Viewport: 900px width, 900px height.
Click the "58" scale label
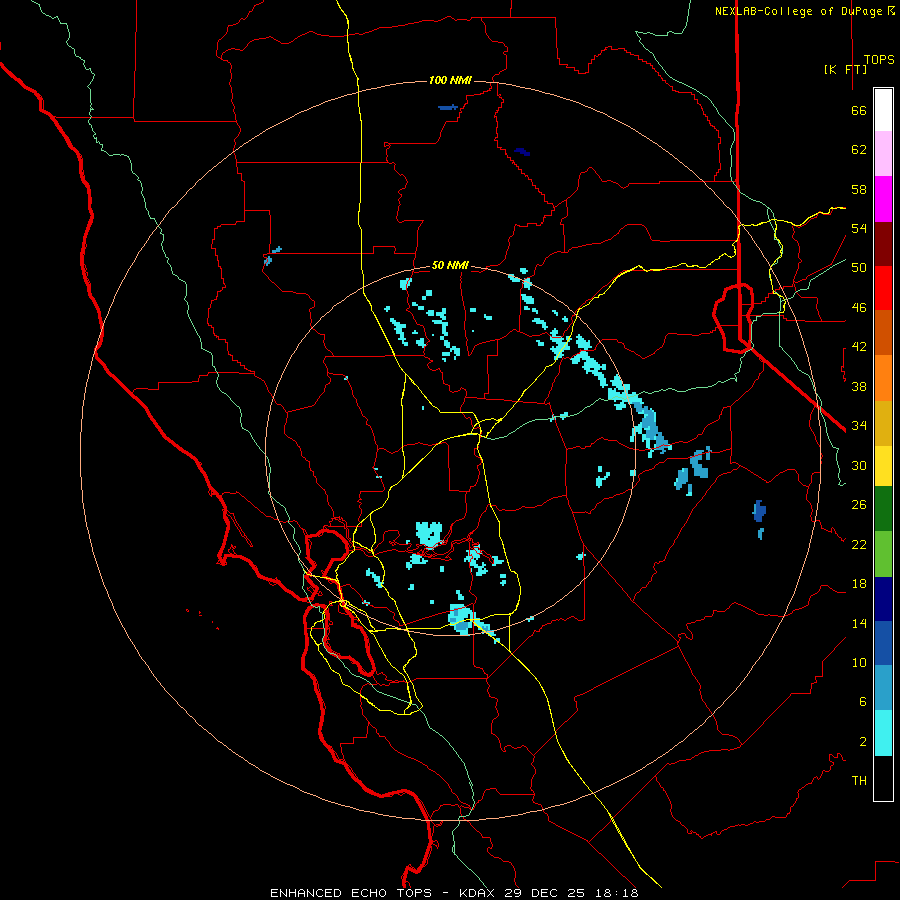pyautogui.click(x=859, y=189)
